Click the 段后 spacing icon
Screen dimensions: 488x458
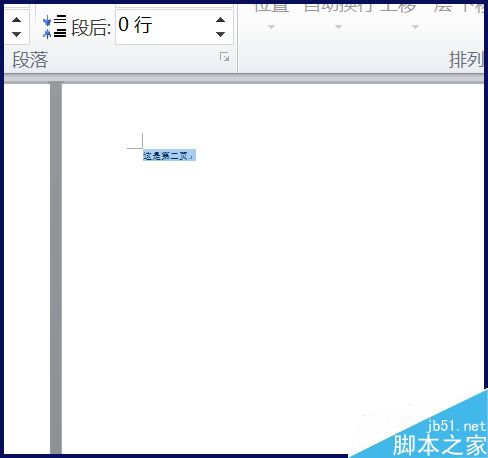[54, 27]
